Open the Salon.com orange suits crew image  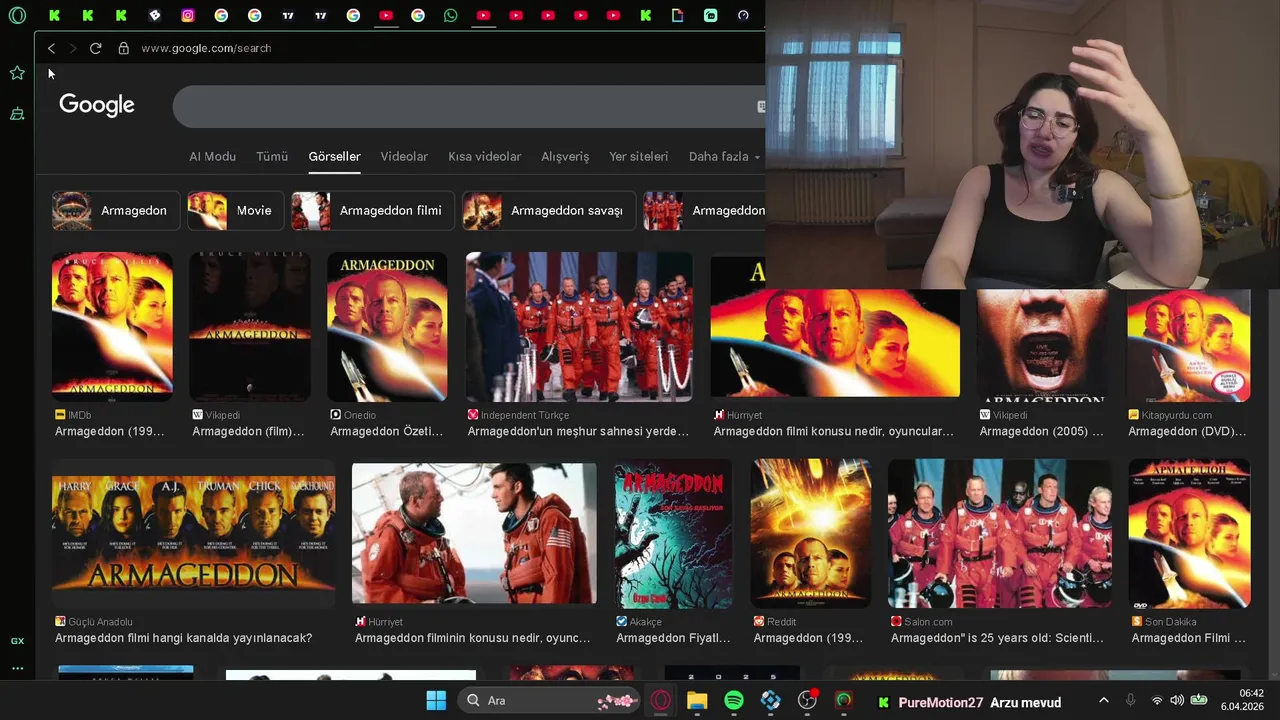click(1000, 534)
